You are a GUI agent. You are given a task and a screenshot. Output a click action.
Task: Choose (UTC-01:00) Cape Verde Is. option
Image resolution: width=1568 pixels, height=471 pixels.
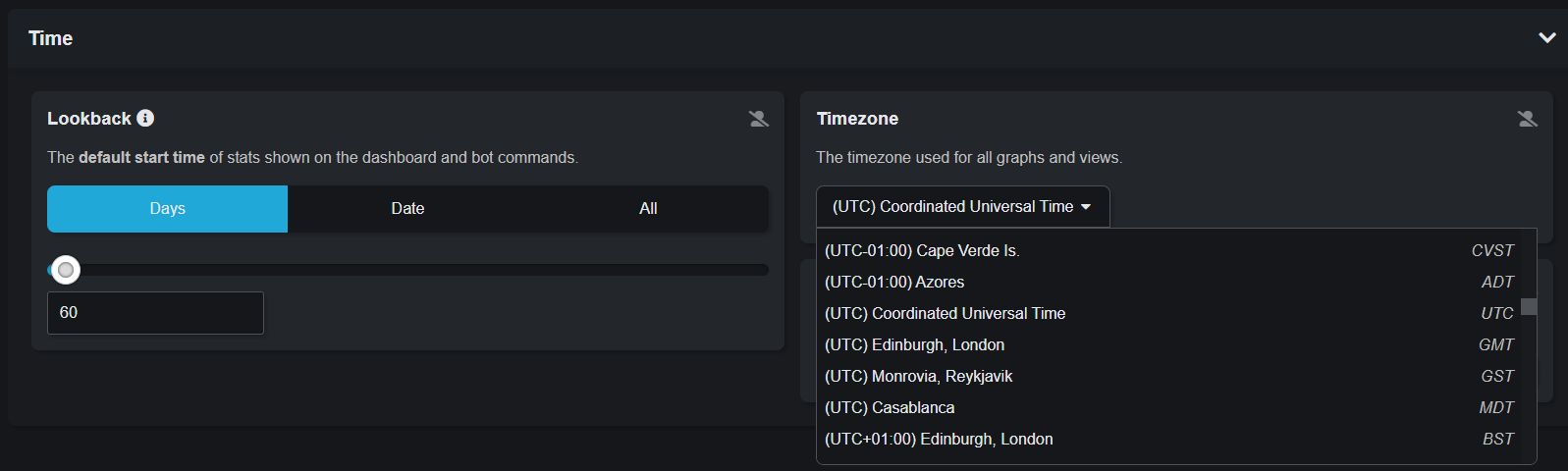[x=1169, y=251]
